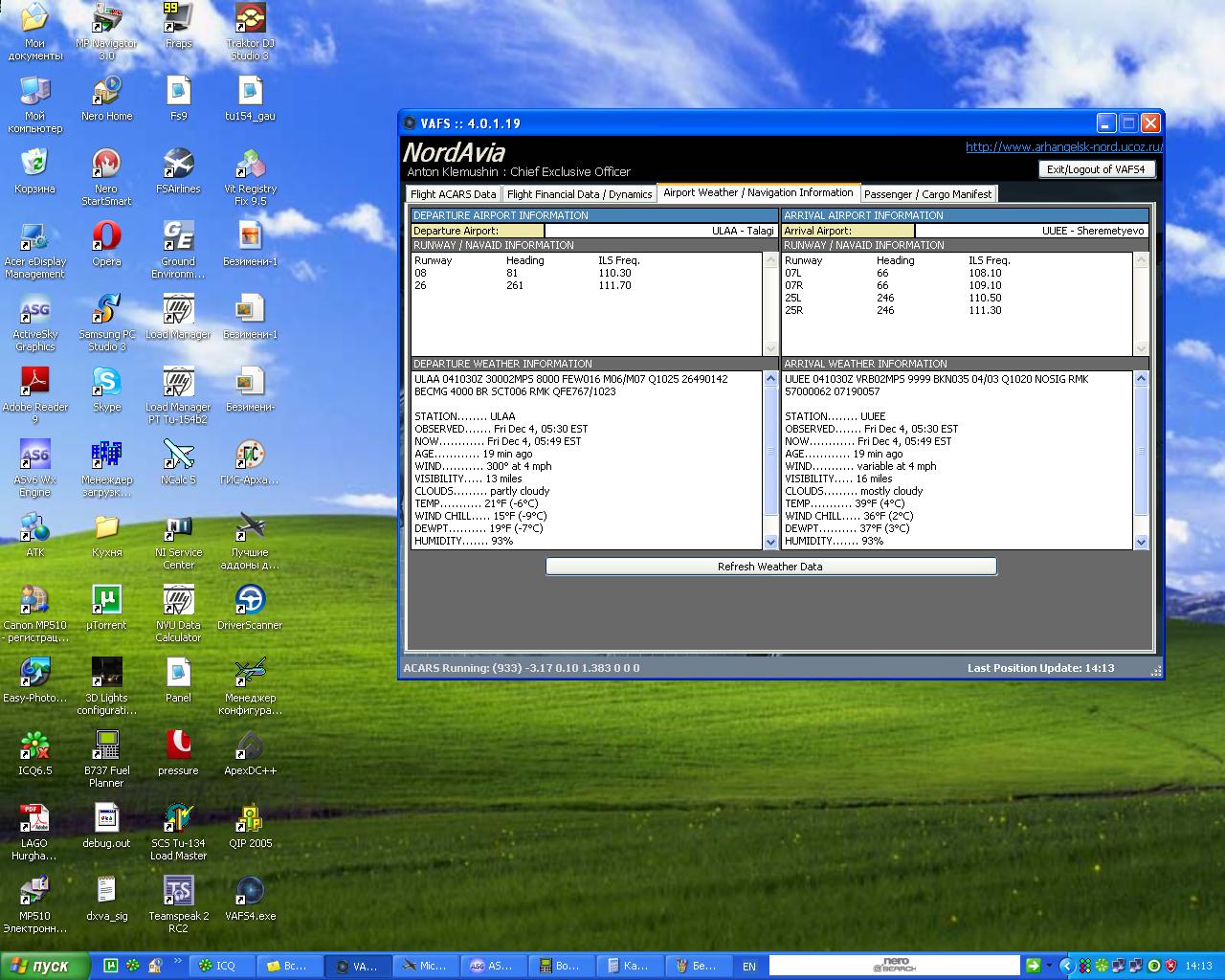The image size is (1225, 980).
Task: Open the B737 Fuel Planner shortcut
Action: point(106,759)
